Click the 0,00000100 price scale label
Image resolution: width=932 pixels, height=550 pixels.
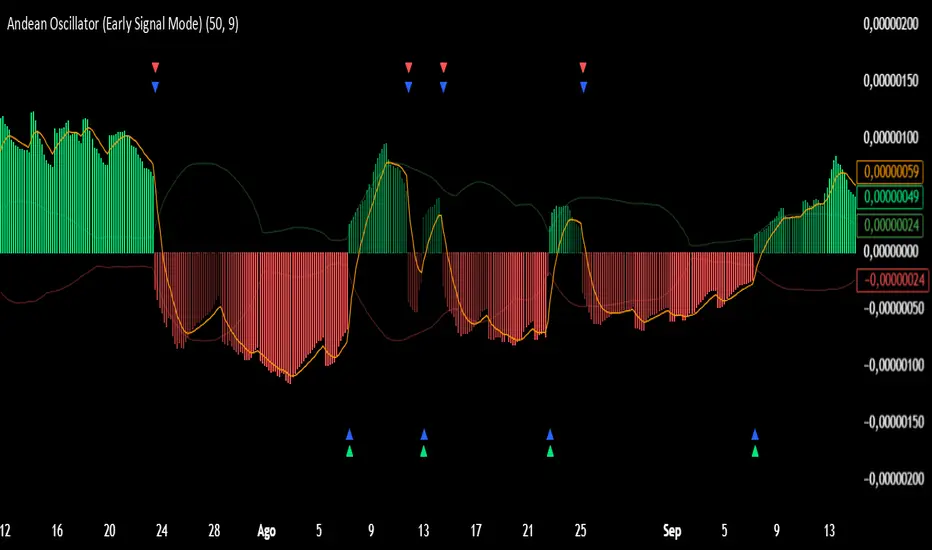pyautogui.click(x=891, y=138)
